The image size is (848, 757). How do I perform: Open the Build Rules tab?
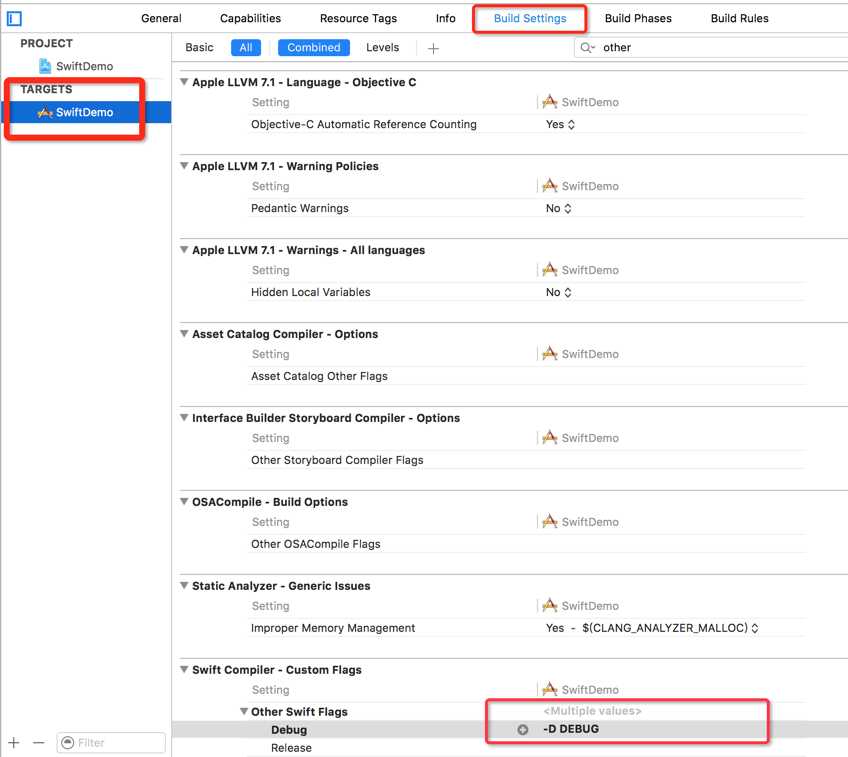(x=739, y=18)
